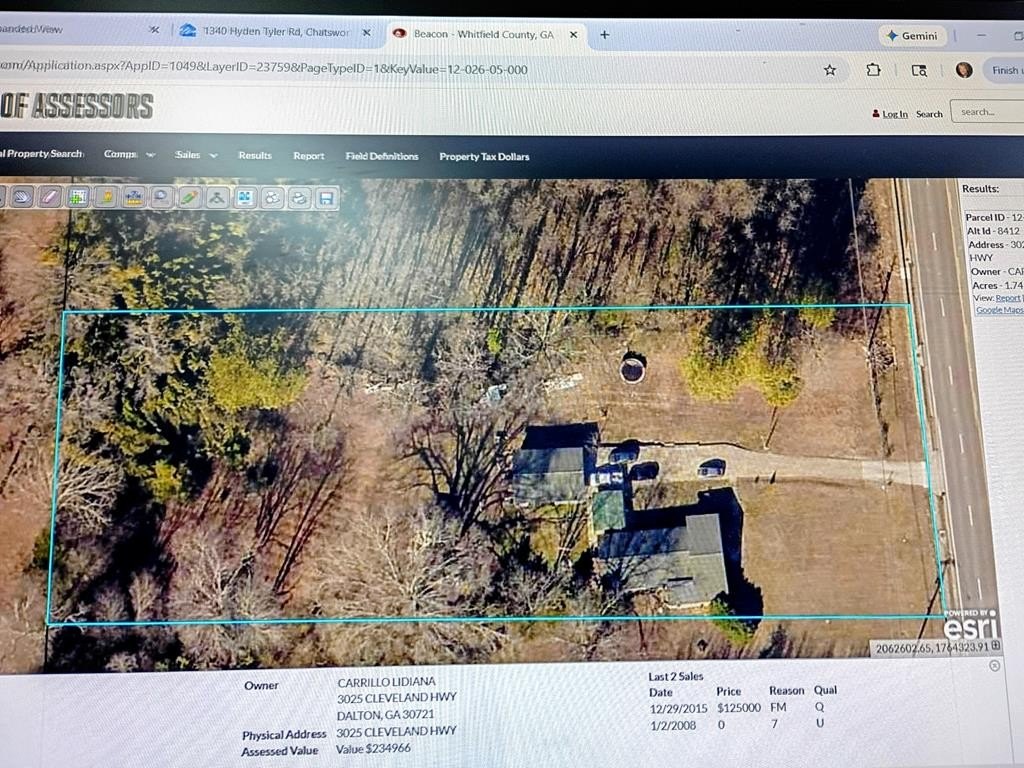The height and width of the screenshot is (768, 1024).
Task: Open the Report link in Results panel
Action: coord(1008,298)
